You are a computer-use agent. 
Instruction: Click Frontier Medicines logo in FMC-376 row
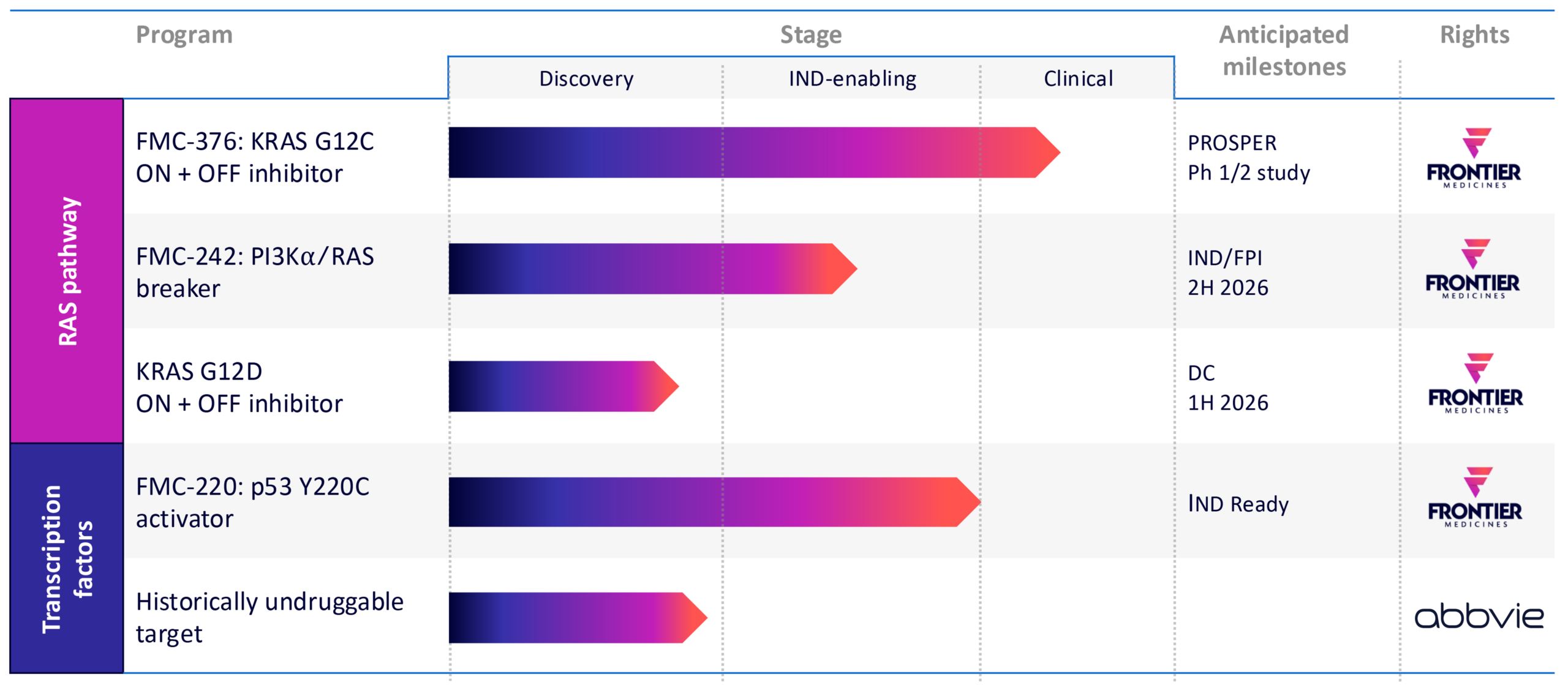[x=1474, y=158]
